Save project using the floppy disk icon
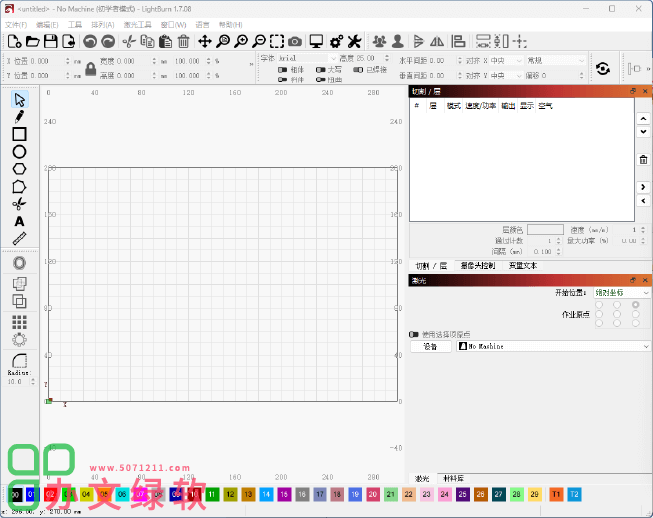Image resolution: width=653 pixels, height=518 pixels. [50, 41]
